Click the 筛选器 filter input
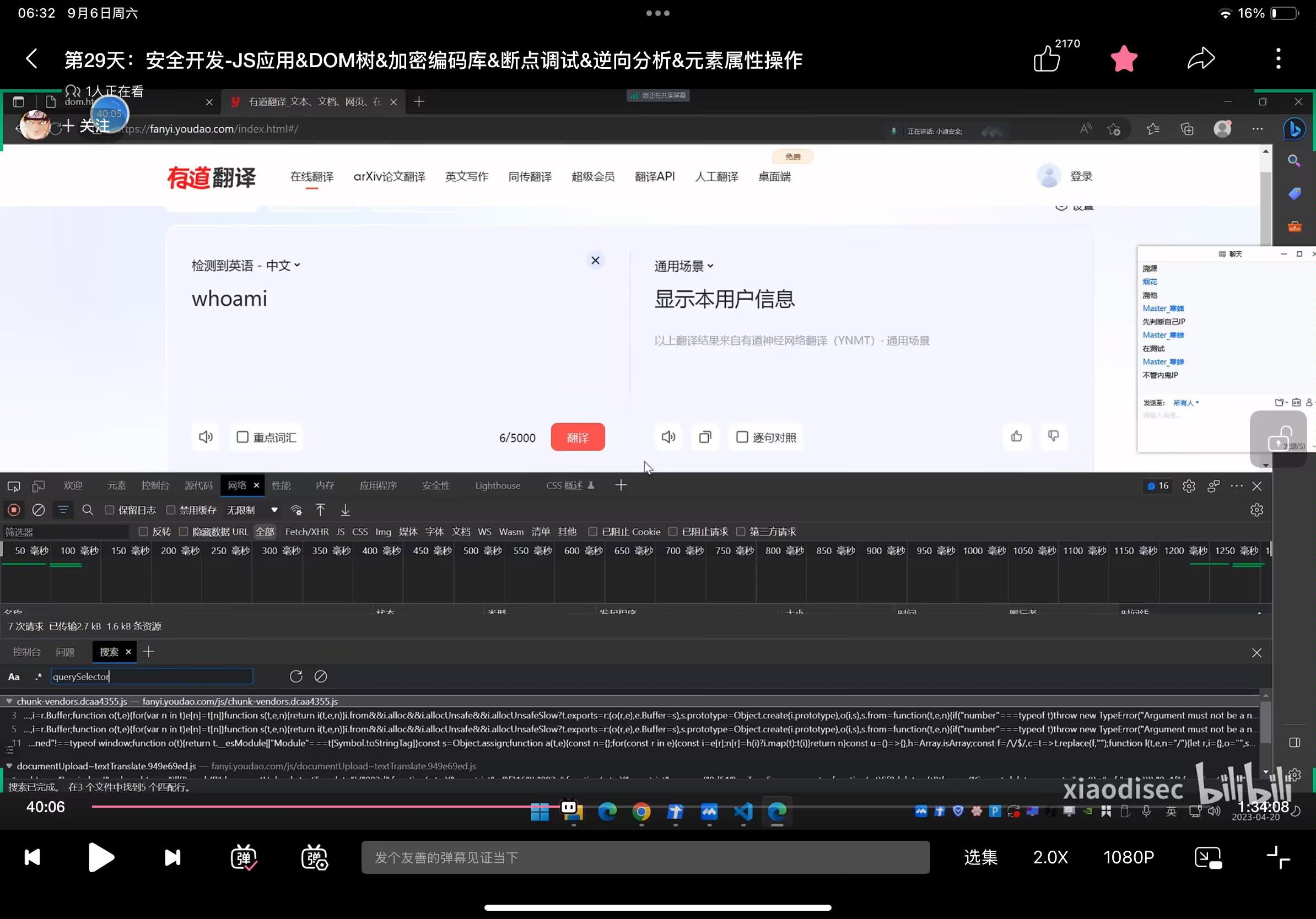Screen dimensions: 1316x919 (x=66, y=532)
